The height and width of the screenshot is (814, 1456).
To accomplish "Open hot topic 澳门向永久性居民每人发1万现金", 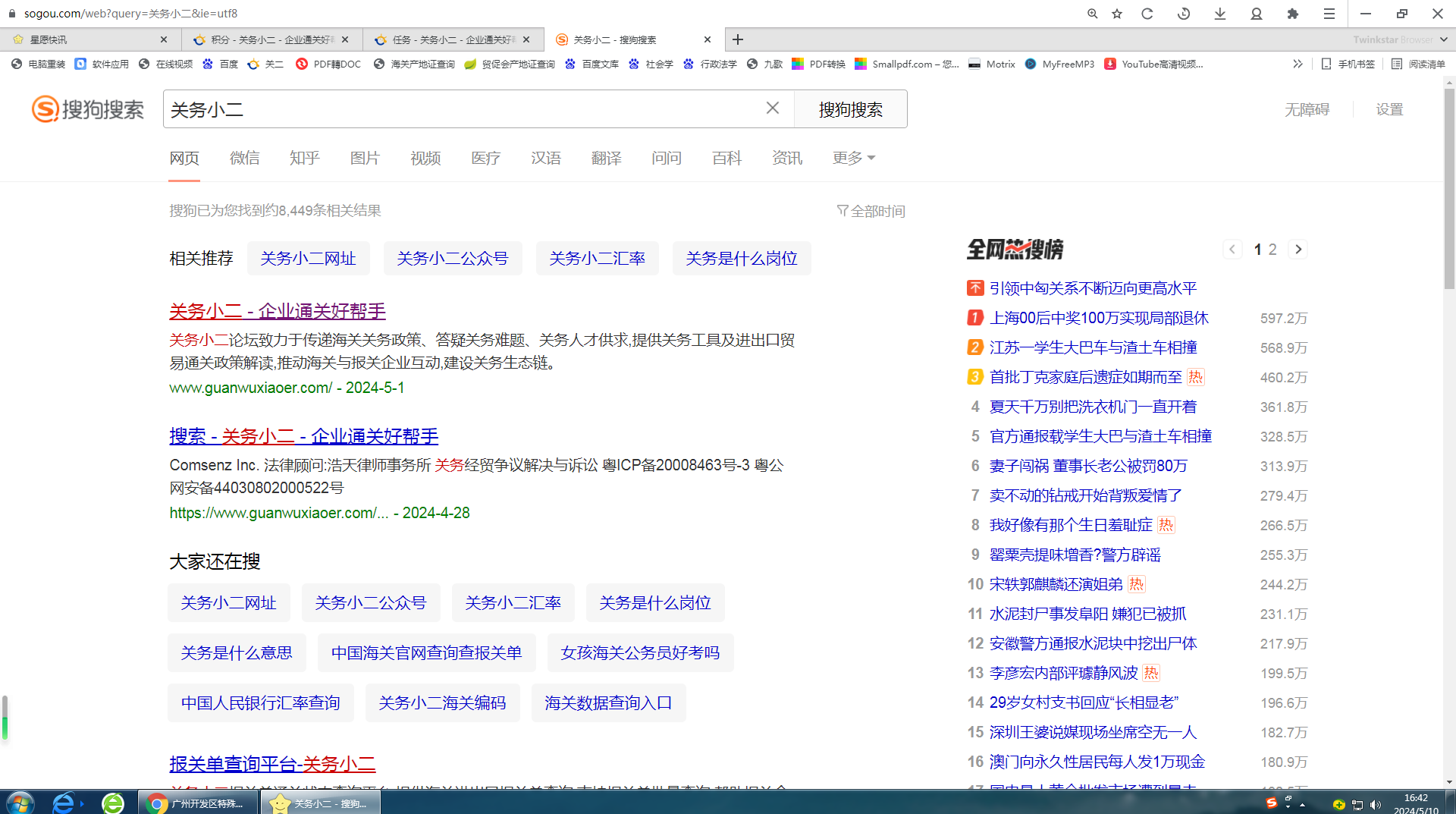I will (x=1097, y=762).
